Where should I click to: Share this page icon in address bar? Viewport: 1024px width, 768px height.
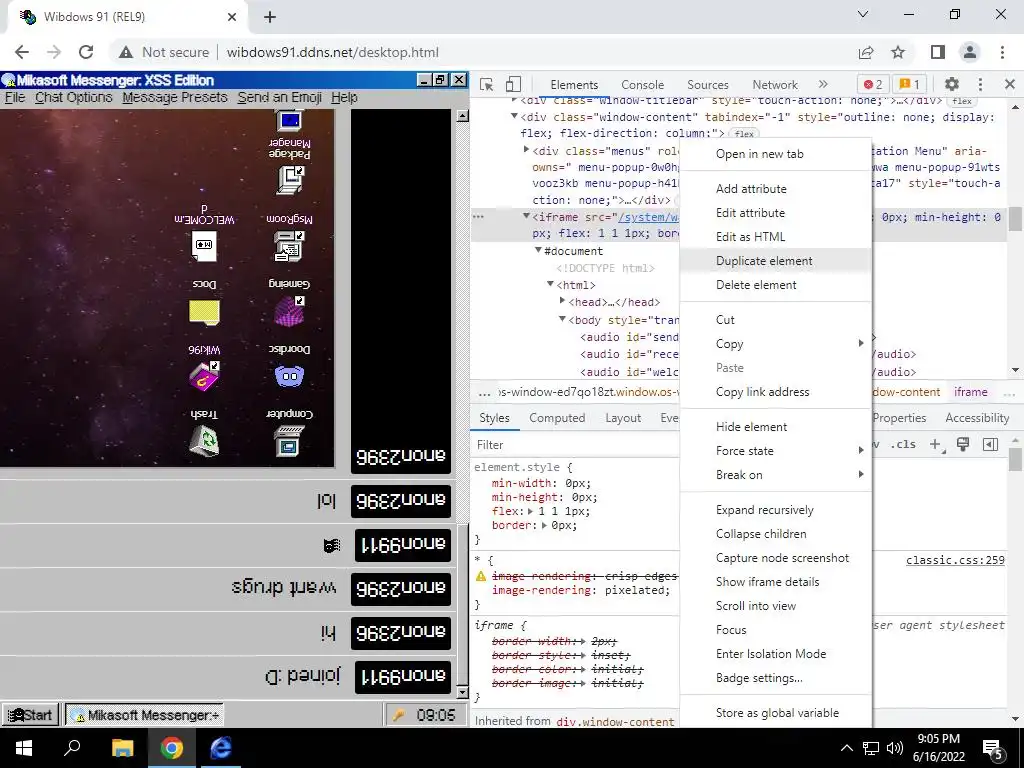tap(866, 52)
